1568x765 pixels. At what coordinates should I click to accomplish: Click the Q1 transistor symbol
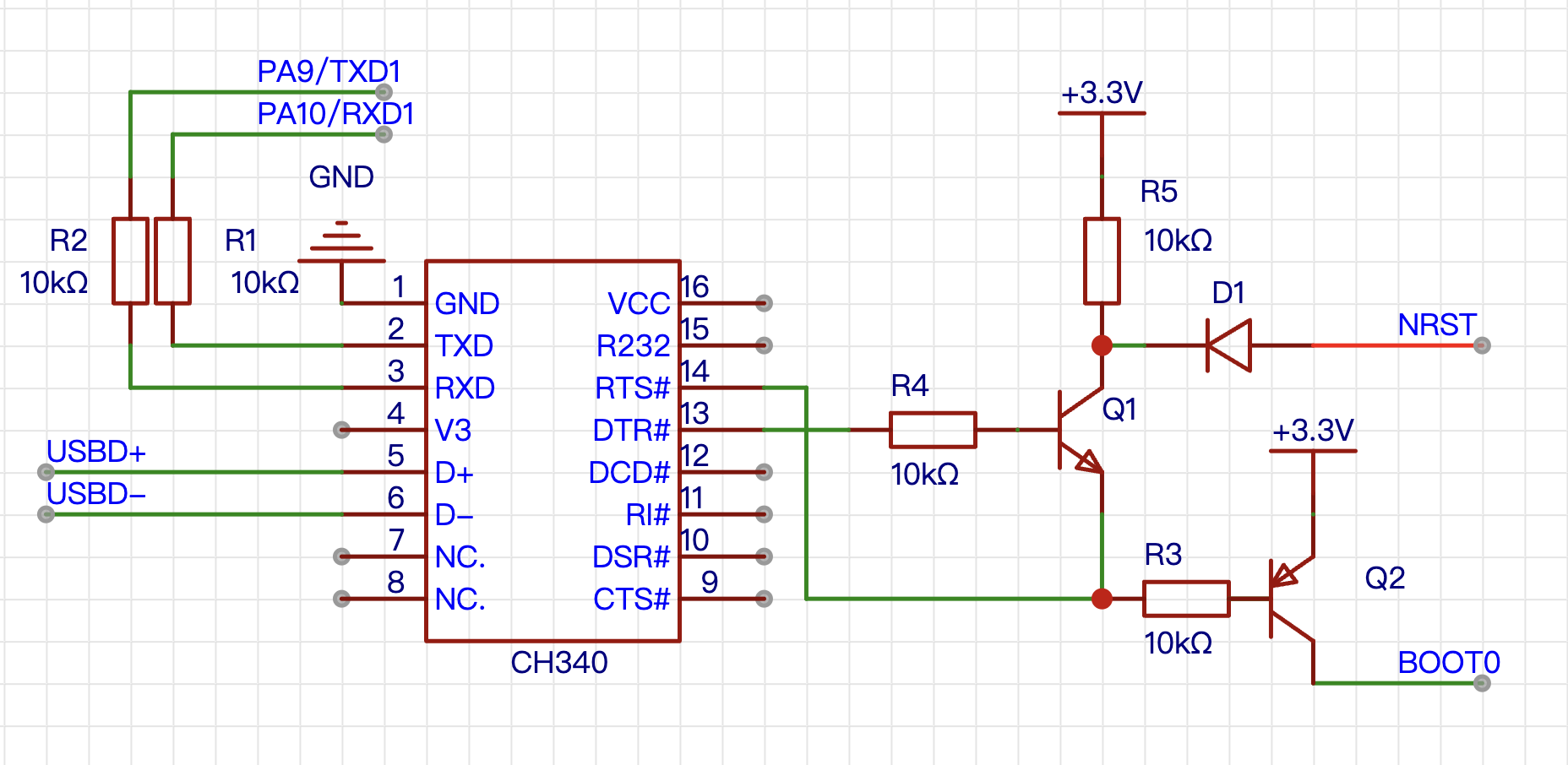point(1077,430)
